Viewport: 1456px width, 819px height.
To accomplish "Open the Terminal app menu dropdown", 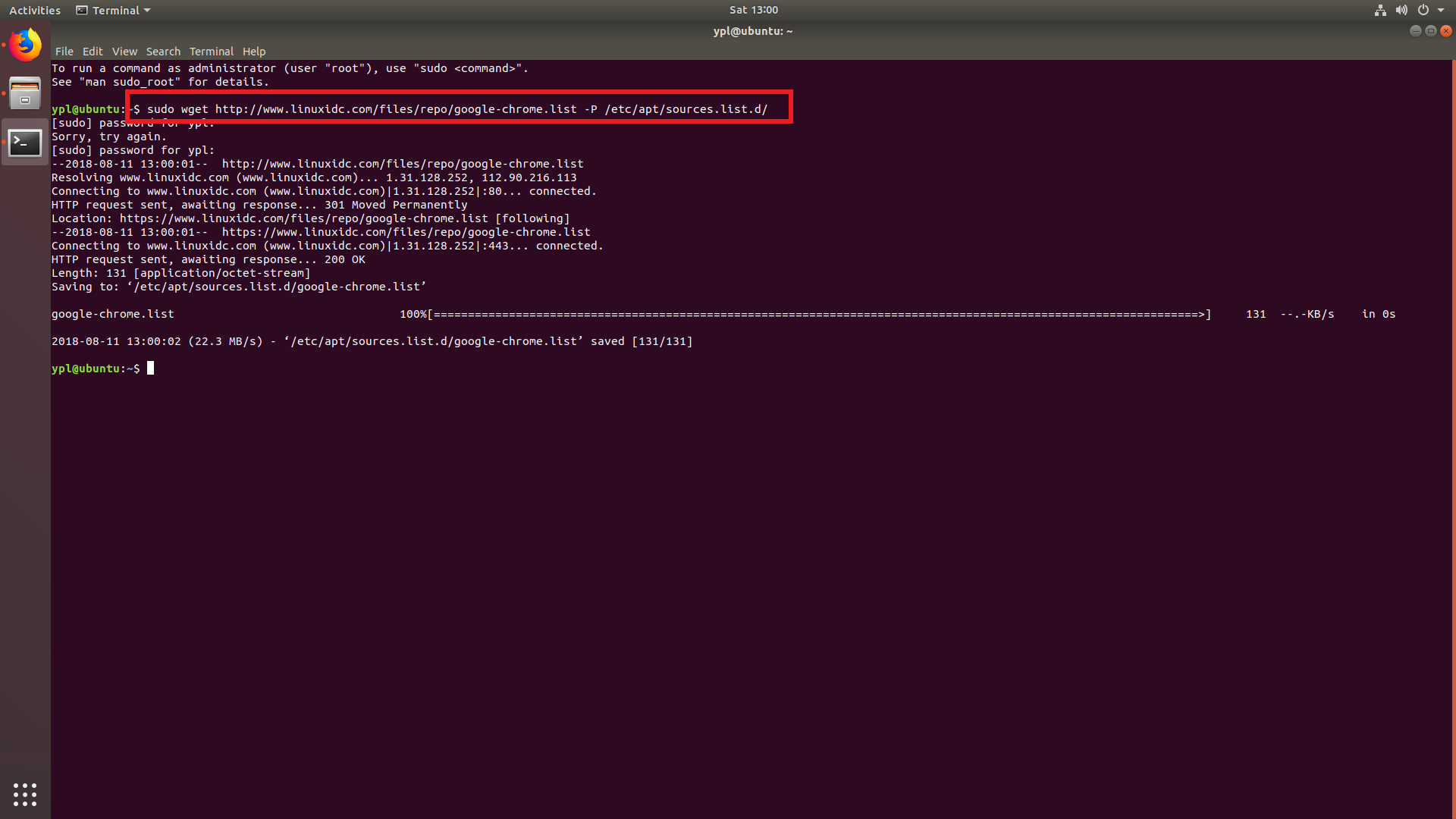I will 113,10.
